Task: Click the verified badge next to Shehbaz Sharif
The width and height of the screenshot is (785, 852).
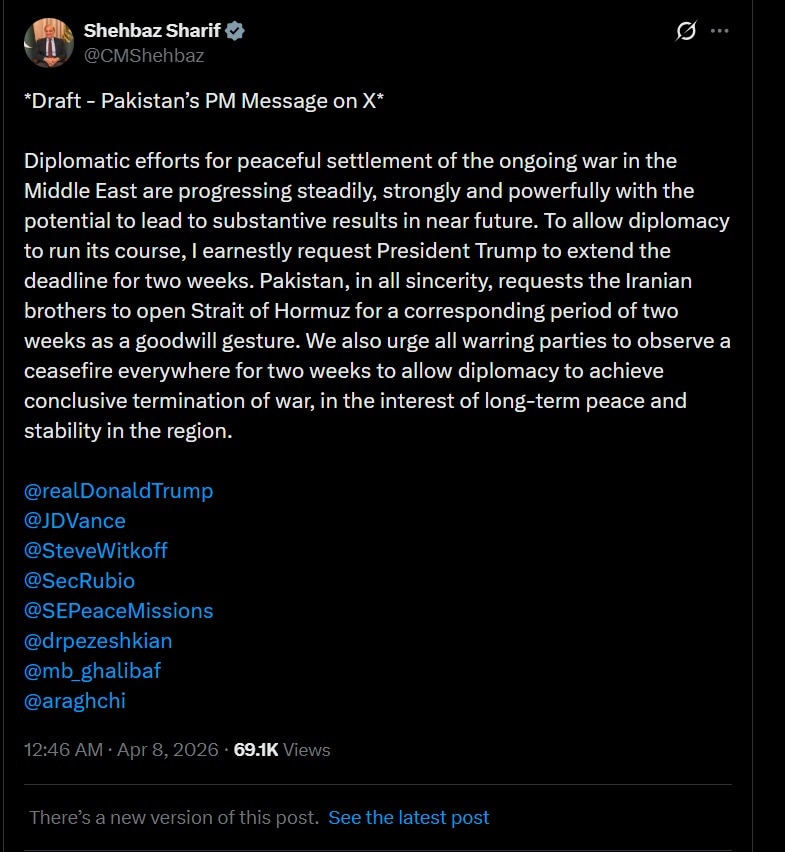Action: point(235,31)
